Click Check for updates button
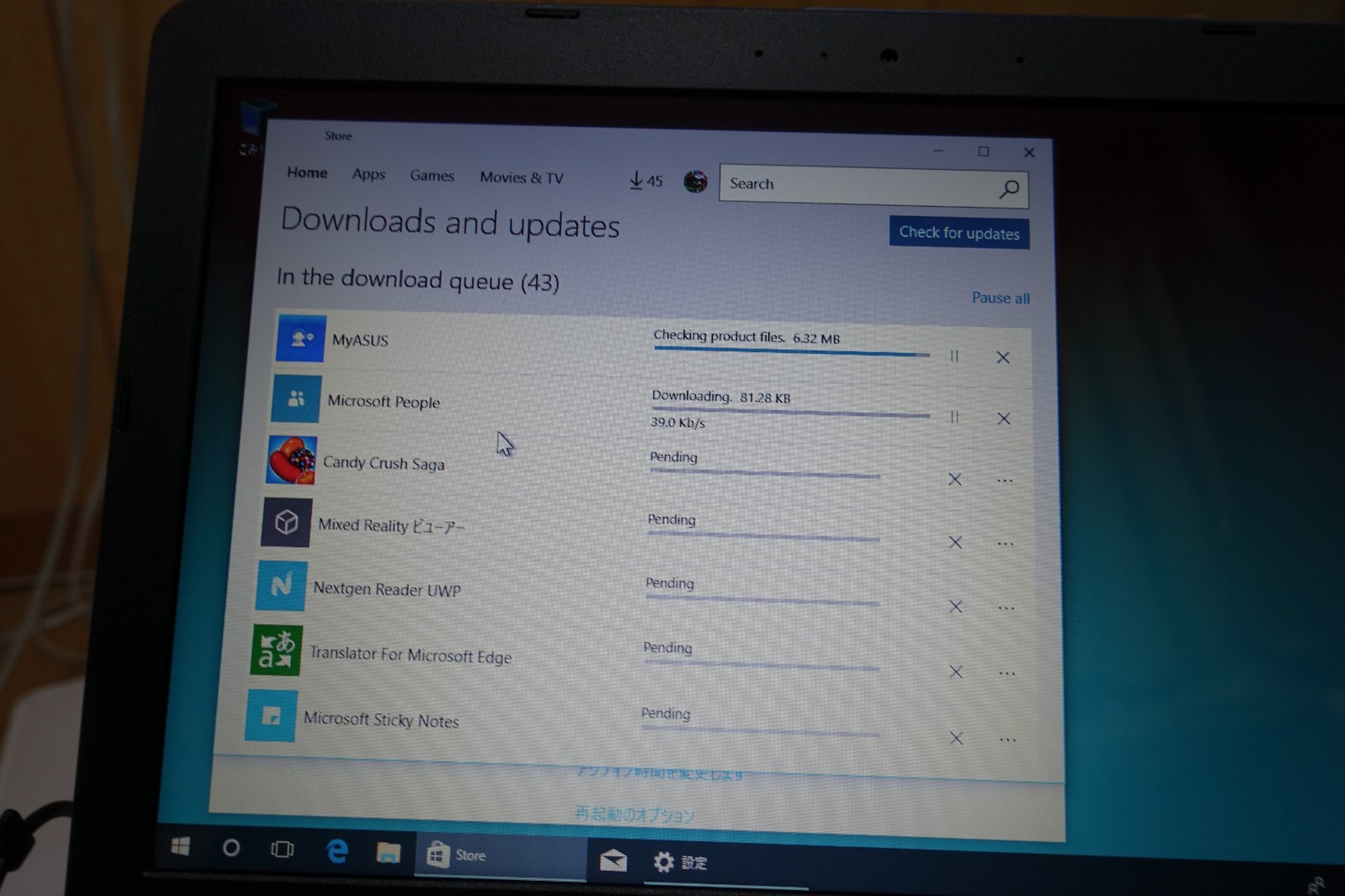The image size is (1345, 896). pyautogui.click(x=959, y=233)
